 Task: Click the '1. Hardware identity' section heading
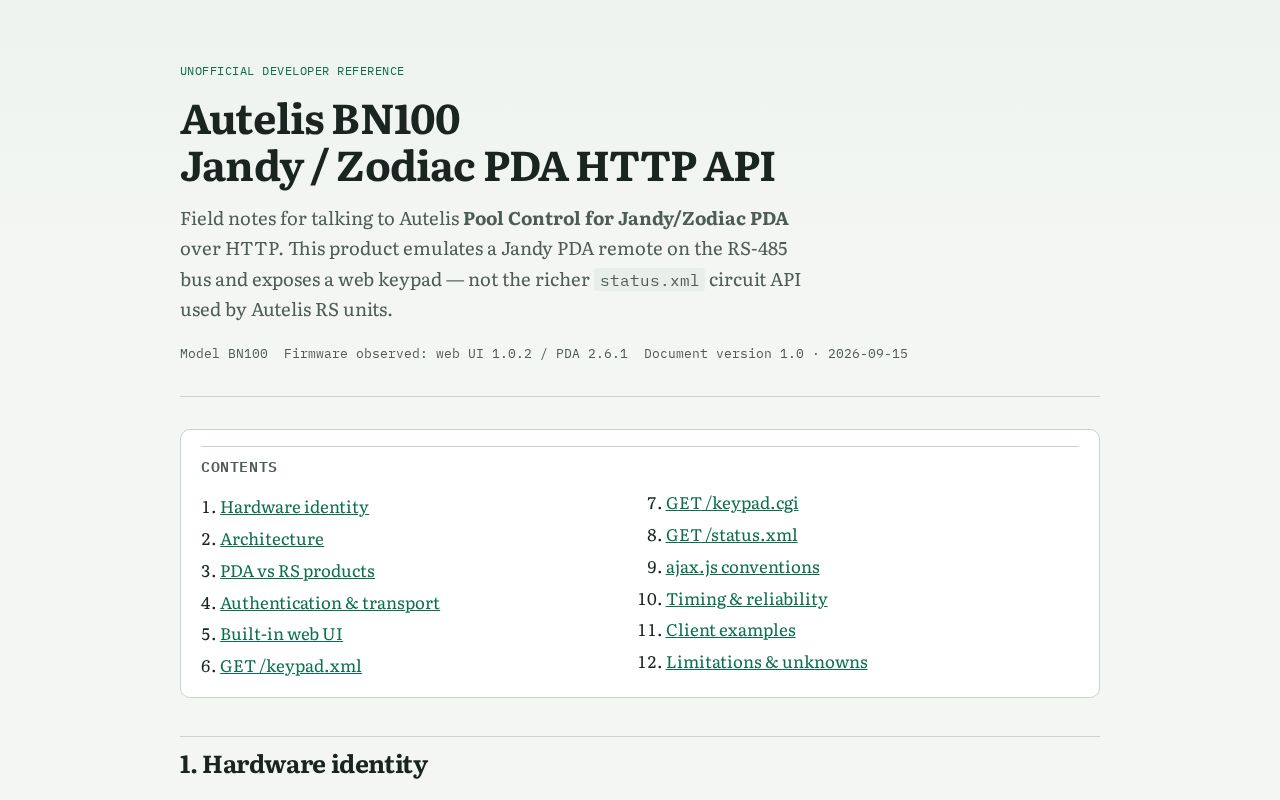point(304,764)
